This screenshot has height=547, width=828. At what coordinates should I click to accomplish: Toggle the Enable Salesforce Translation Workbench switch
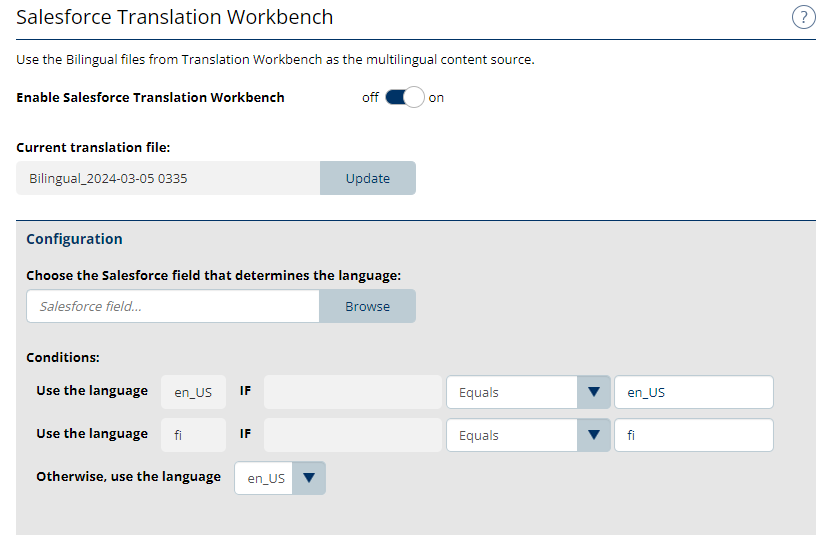coord(405,98)
